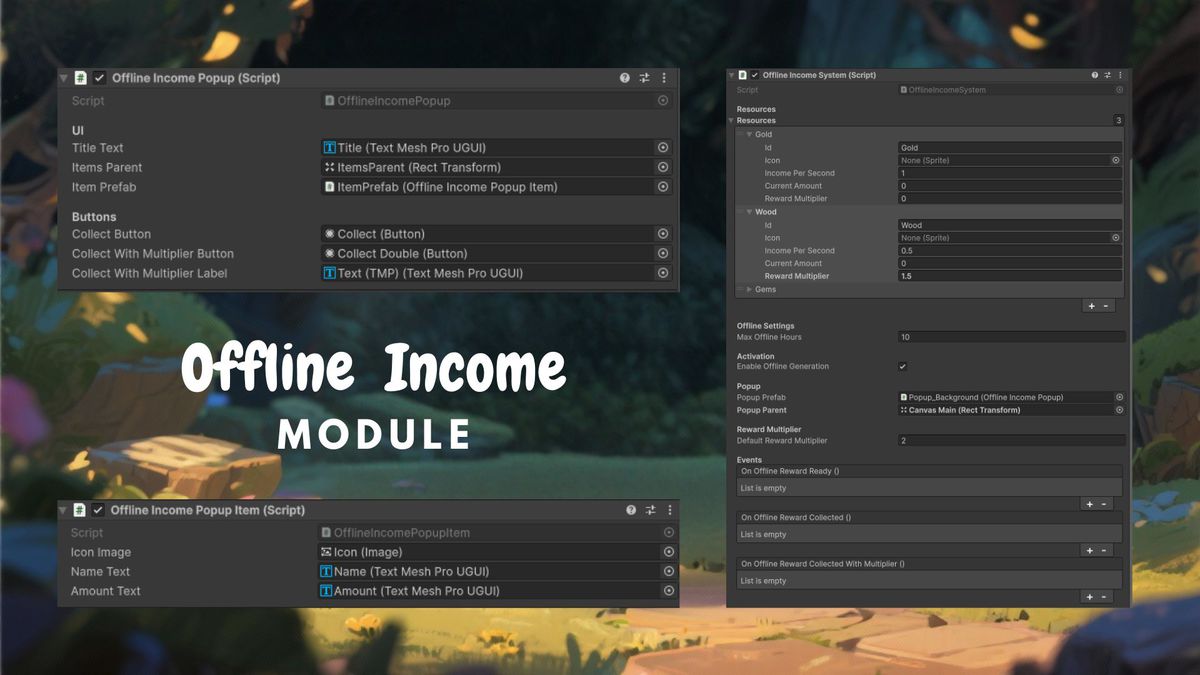Toggle the Offline Income Popup Item component checkbox

click(x=97, y=509)
